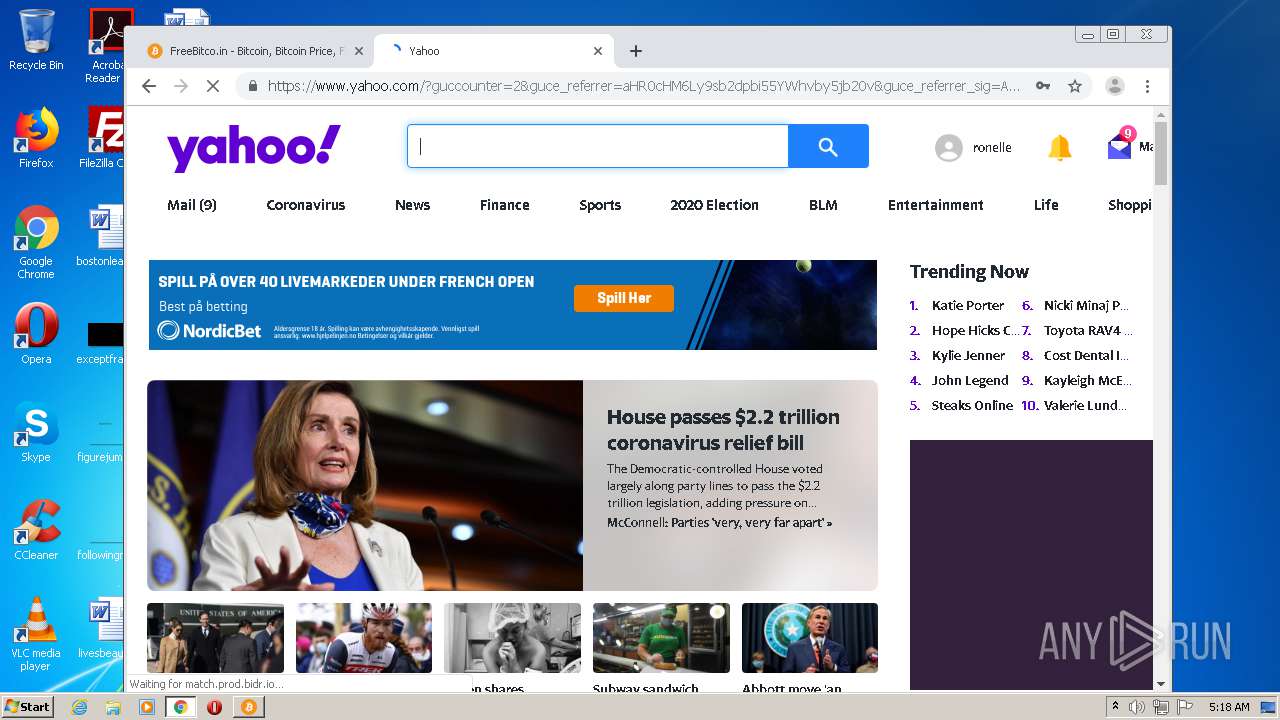Image resolution: width=1280 pixels, height=720 pixels.
Task: Open a new tab with the plus button
Action: click(x=636, y=51)
